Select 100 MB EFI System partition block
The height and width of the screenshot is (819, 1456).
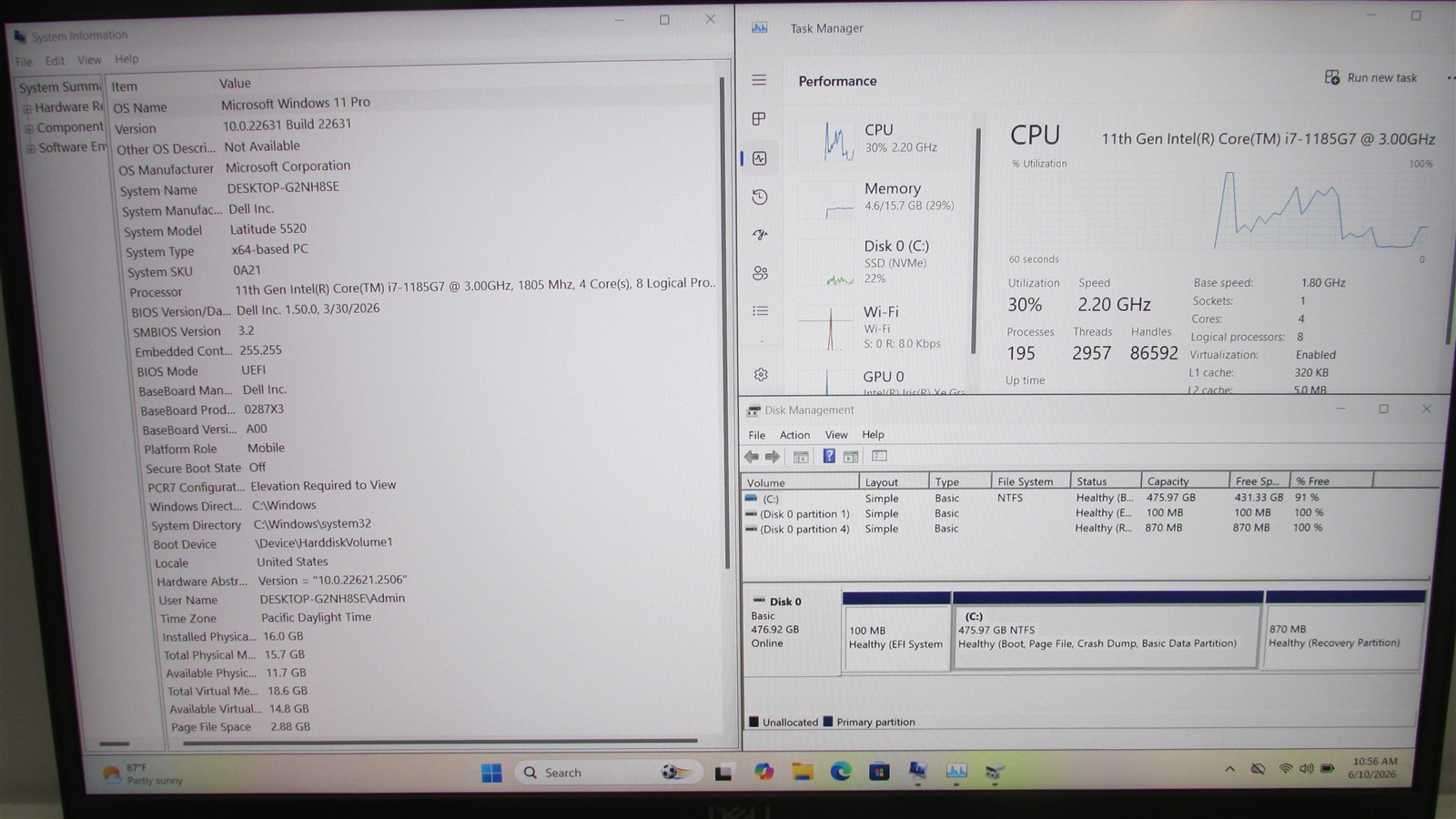896,632
